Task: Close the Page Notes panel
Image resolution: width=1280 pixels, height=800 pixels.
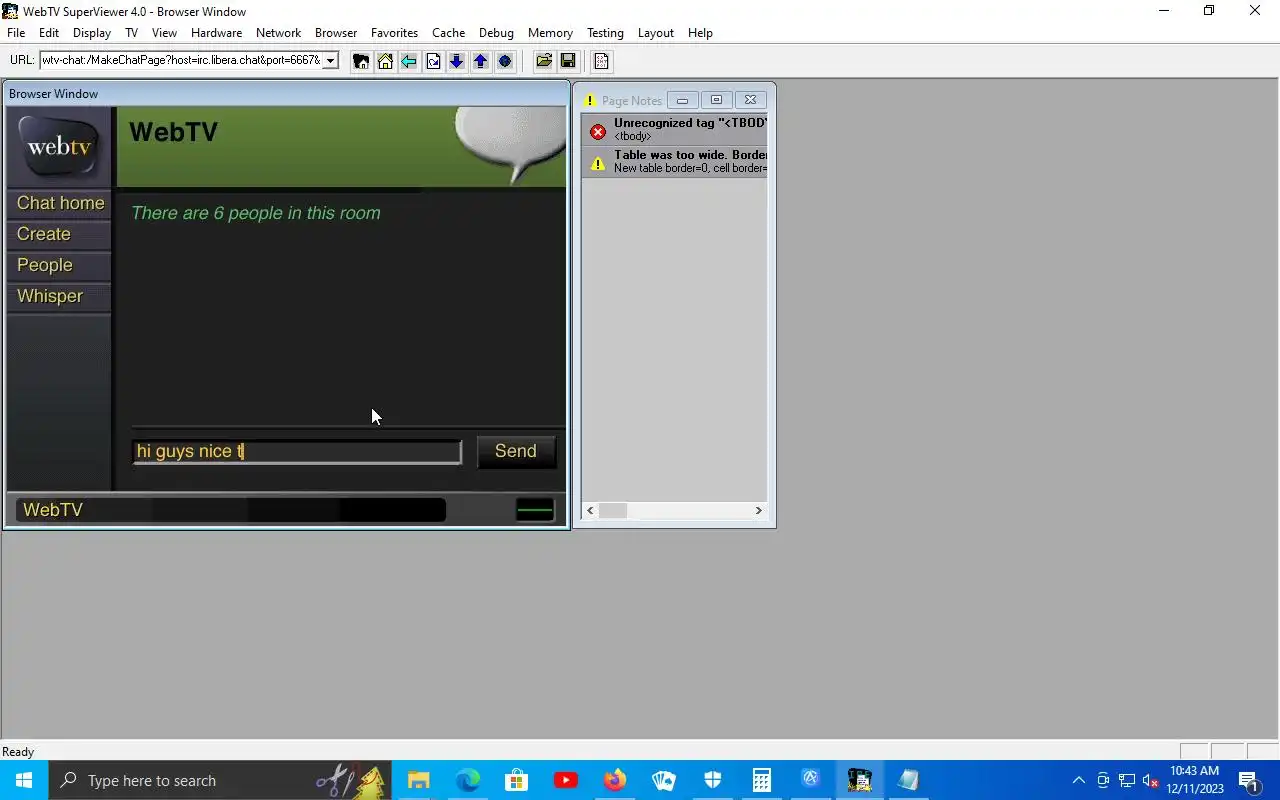Action: [x=750, y=100]
